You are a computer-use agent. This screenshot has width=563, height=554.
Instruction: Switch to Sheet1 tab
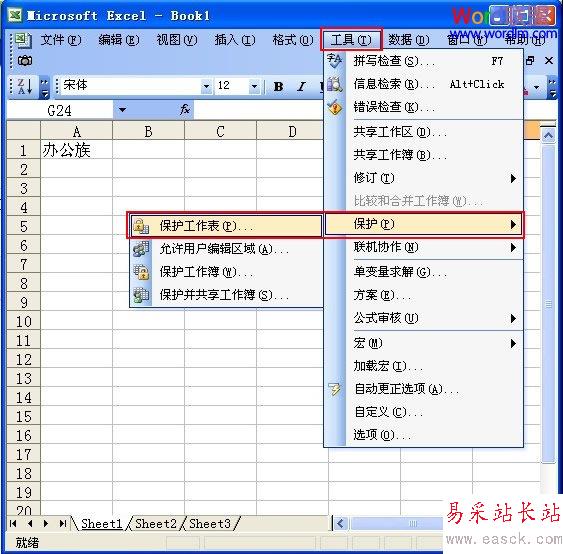tap(102, 523)
